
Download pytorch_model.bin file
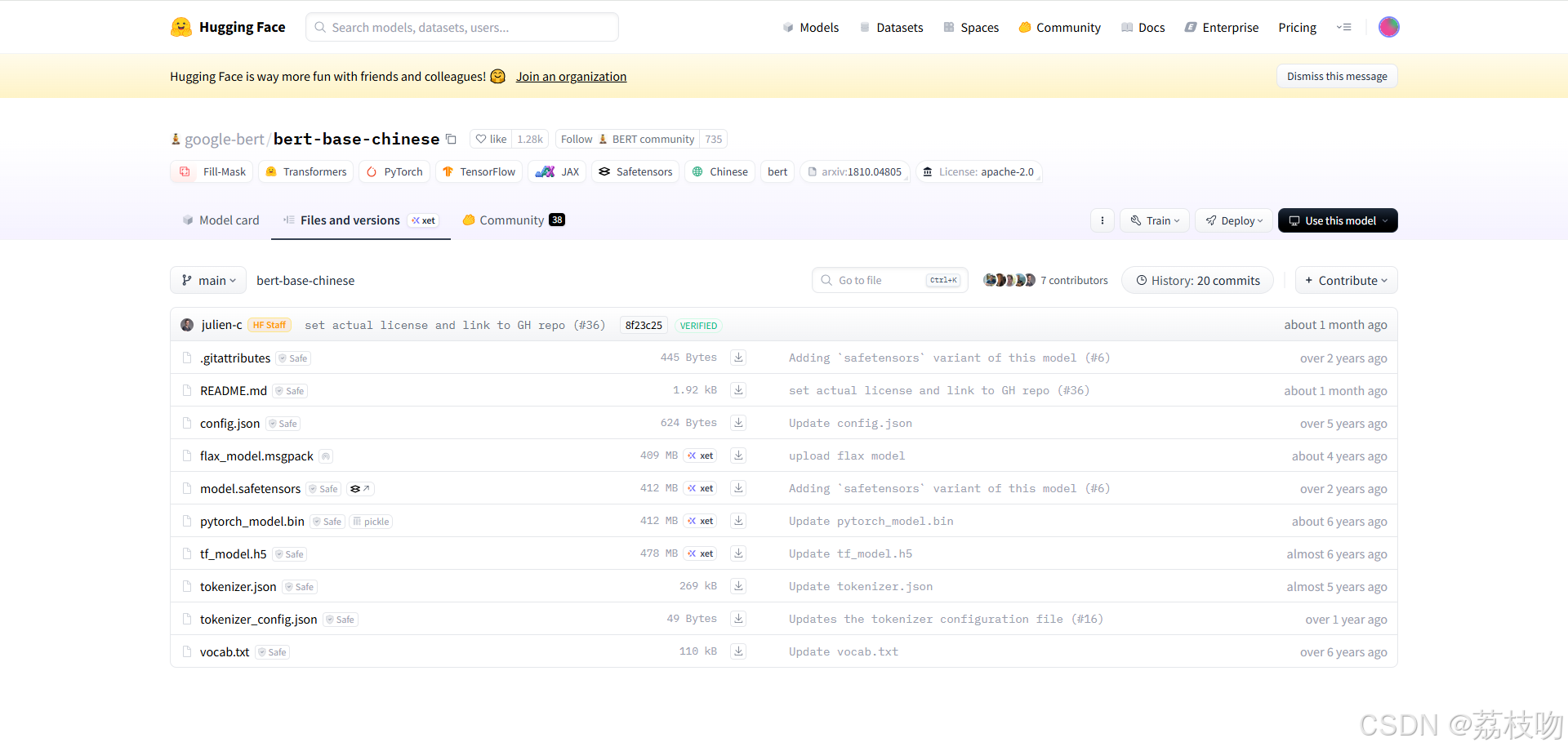coord(738,521)
